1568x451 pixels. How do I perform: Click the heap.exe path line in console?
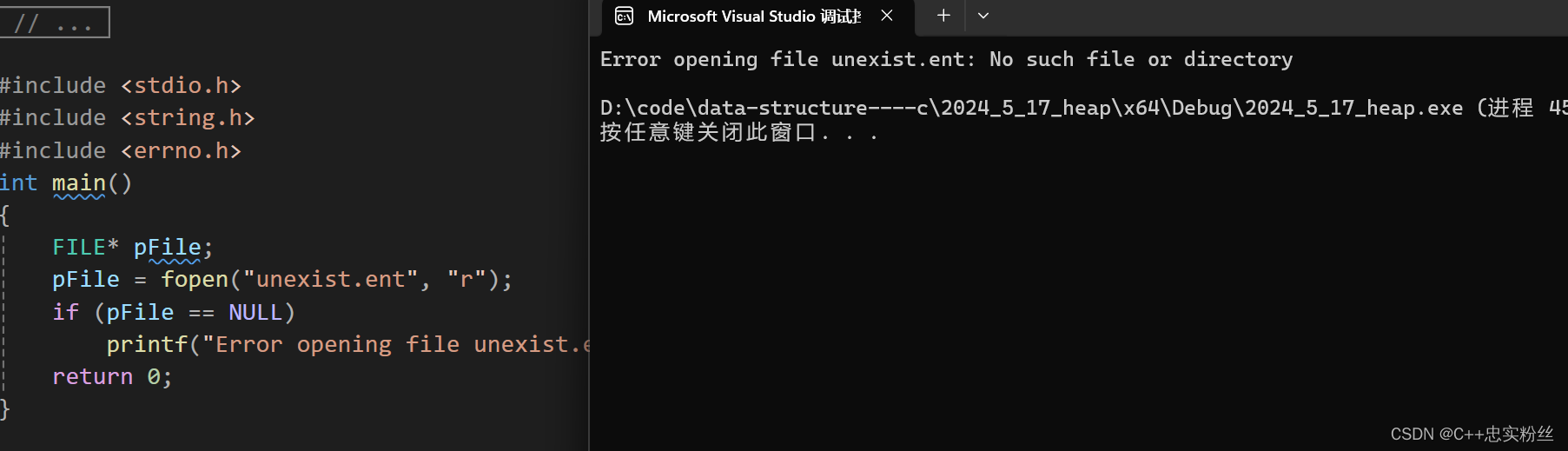(x=1030, y=108)
